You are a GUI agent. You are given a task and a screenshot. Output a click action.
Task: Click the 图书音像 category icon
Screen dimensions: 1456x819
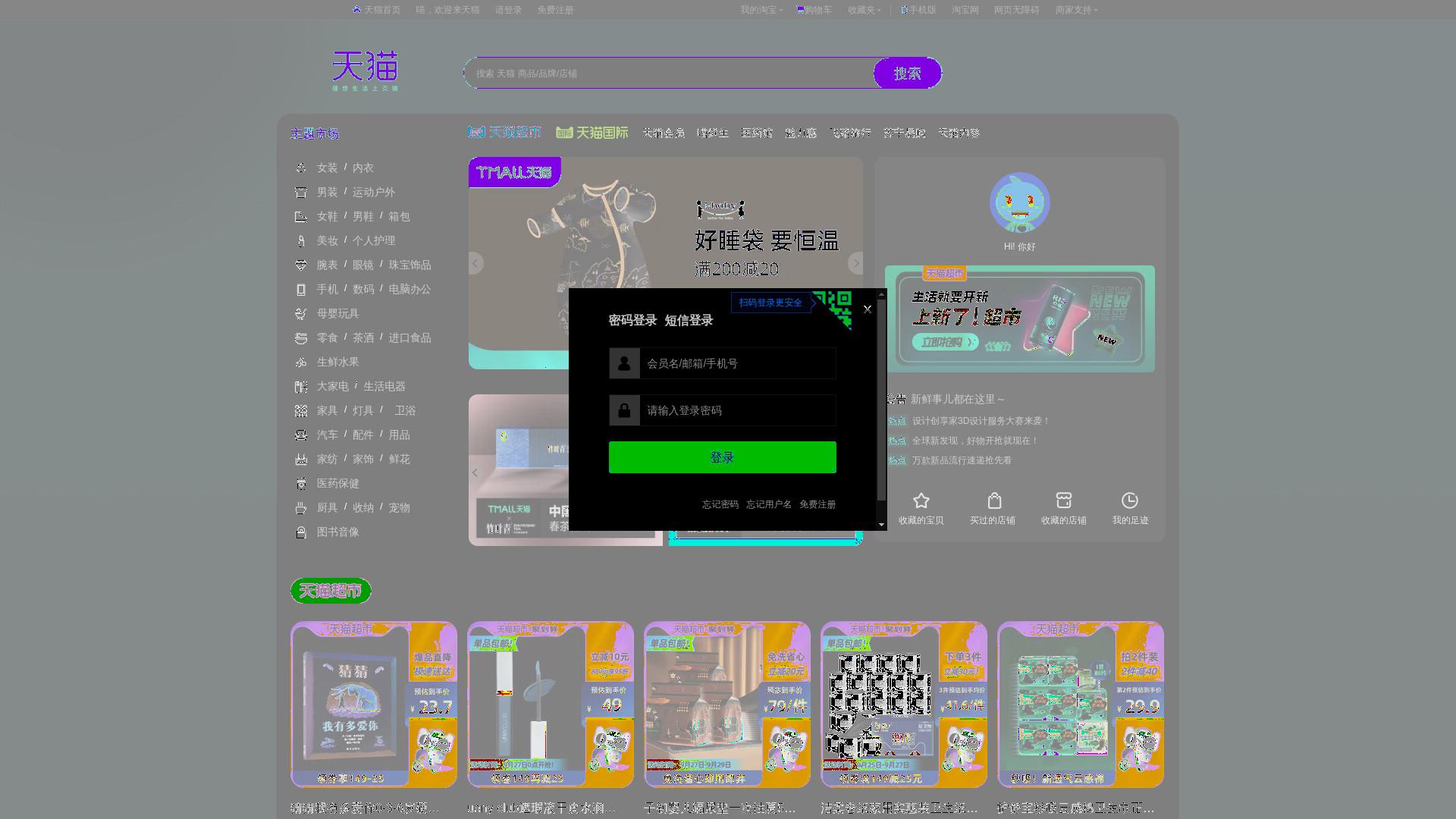tap(301, 532)
